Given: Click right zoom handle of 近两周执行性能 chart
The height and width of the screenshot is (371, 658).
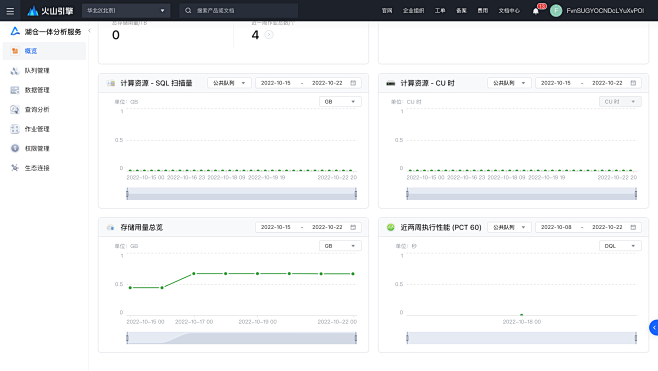Looking at the screenshot, I should click(x=636, y=338).
